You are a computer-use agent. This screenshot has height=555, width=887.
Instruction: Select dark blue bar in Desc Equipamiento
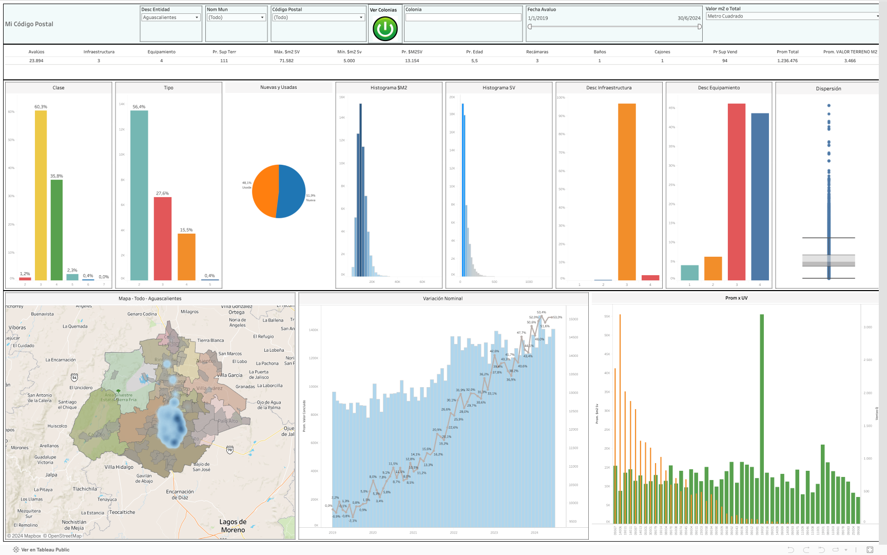760,197
